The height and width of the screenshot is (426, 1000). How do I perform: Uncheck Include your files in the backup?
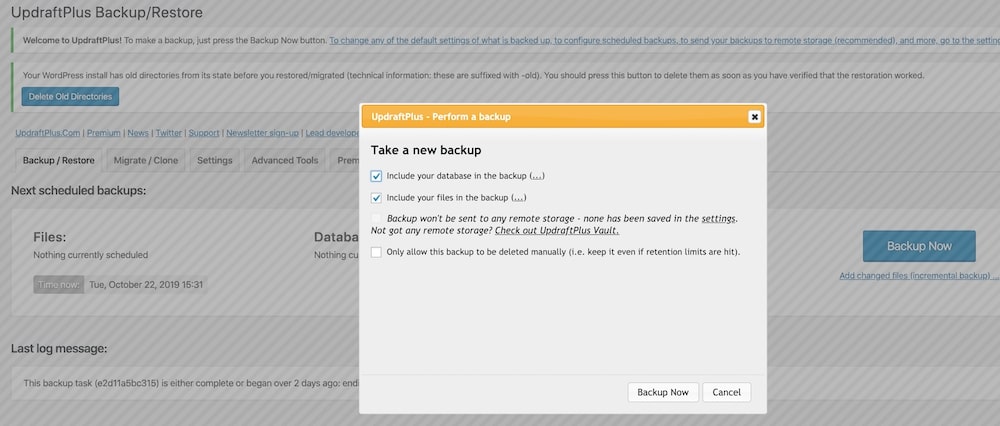[x=376, y=198]
